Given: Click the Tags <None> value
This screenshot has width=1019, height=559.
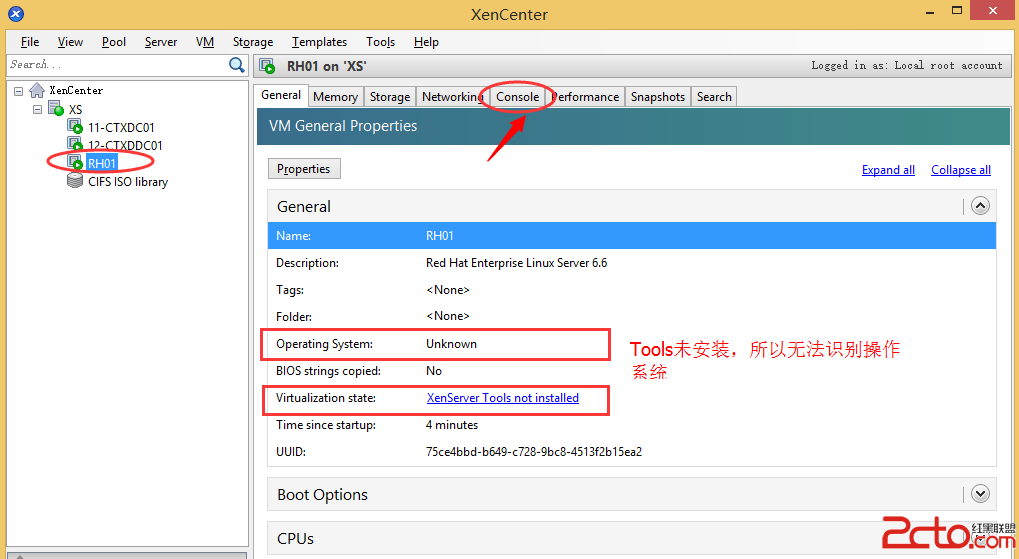Looking at the screenshot, I should coord(448,290).
